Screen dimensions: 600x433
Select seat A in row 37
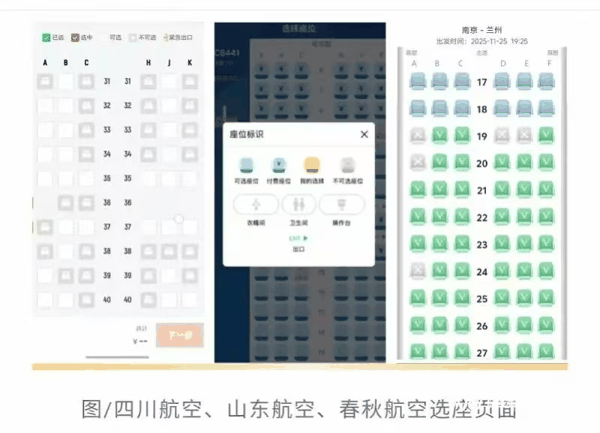[45, 227]
